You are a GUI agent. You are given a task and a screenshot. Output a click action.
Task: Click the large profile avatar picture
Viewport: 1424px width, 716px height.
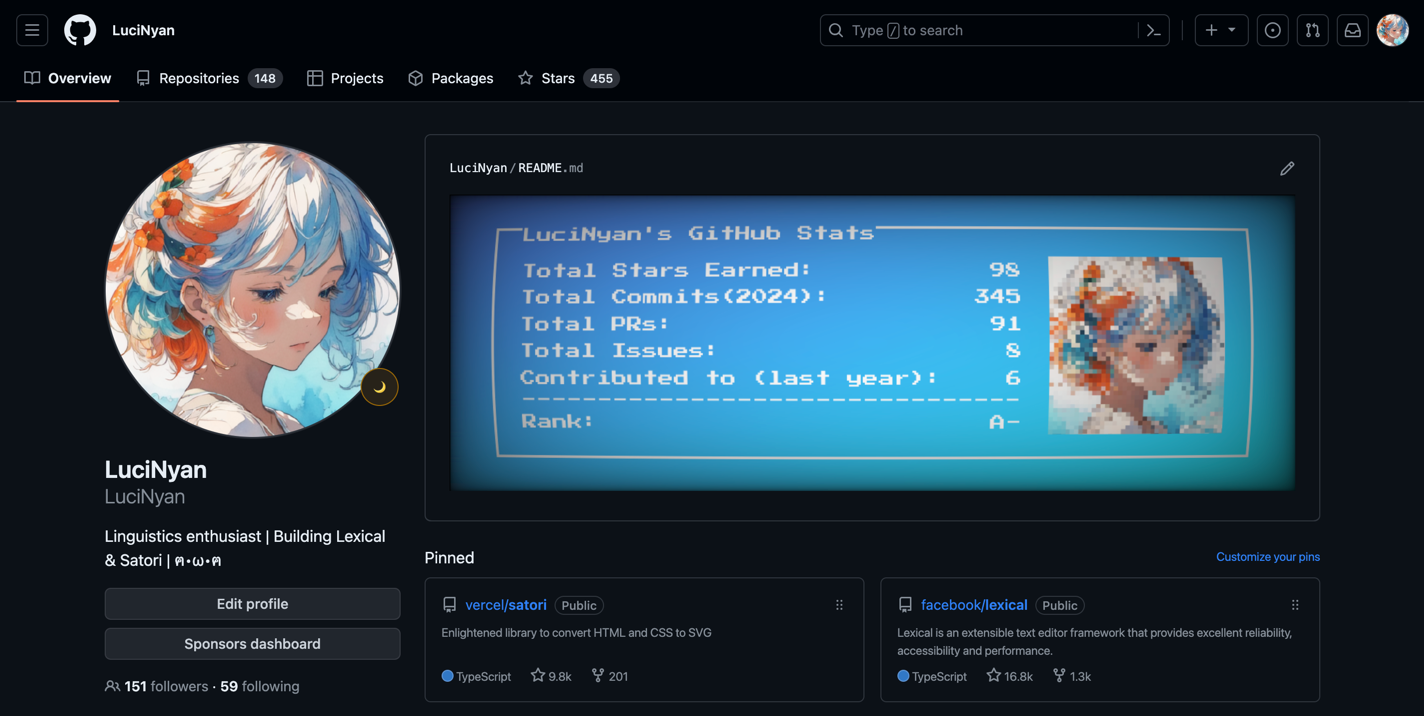click(252, 290)
